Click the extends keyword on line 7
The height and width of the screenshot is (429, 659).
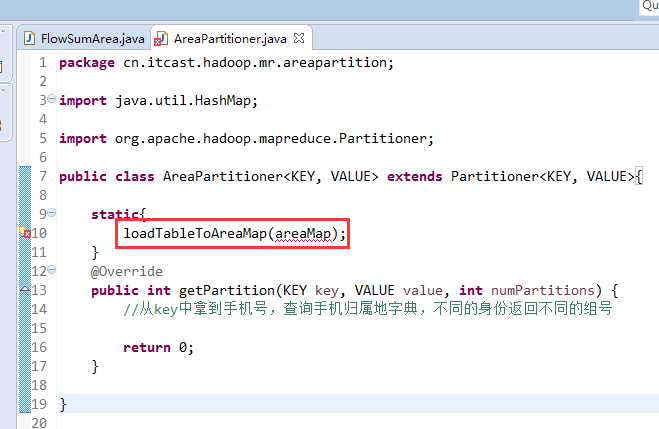pos(414,176)
